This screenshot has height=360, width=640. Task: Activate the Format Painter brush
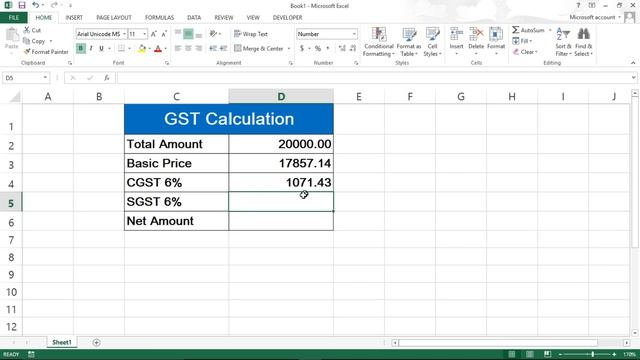coord(46,52)
